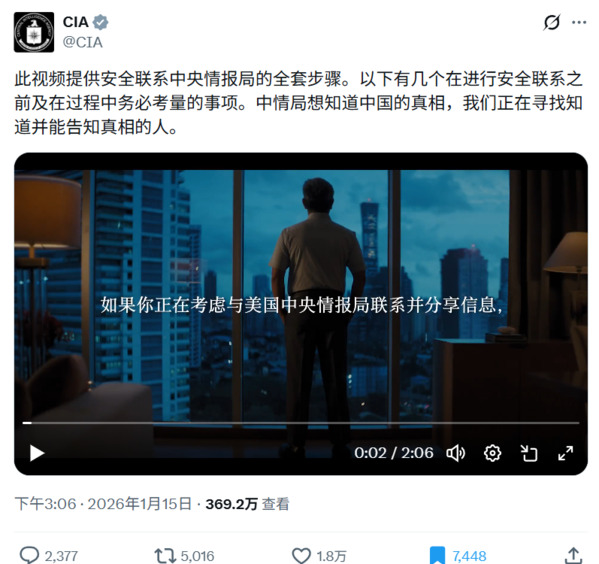The width and height of the screenshot is (599, 564).
Task: Expand the video to fullscreen
Action: (x=565, y=454)
